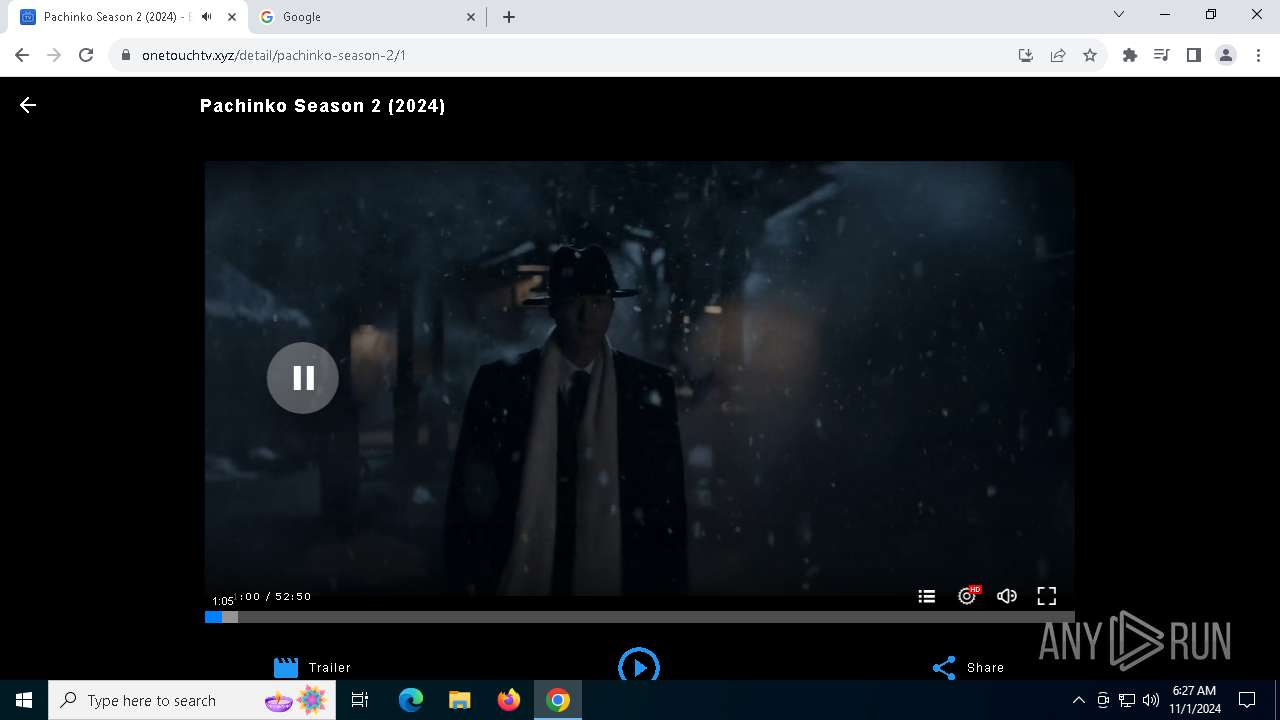This screenshot has height=720, width=1280.
Task: Open the clock showing 6:27 AM
Action: pos(1195,700)
